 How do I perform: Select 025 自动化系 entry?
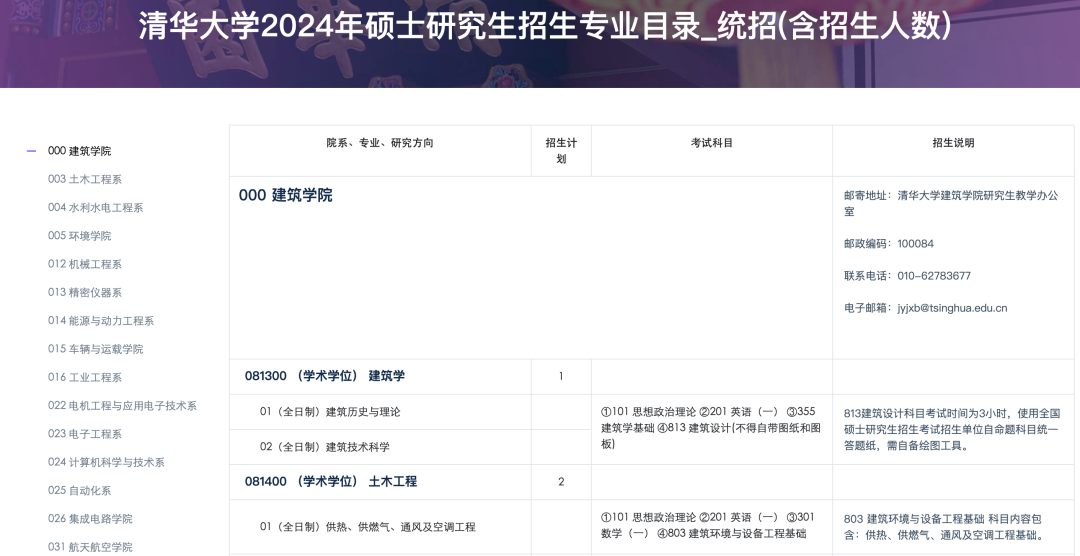tap(79, 490)
